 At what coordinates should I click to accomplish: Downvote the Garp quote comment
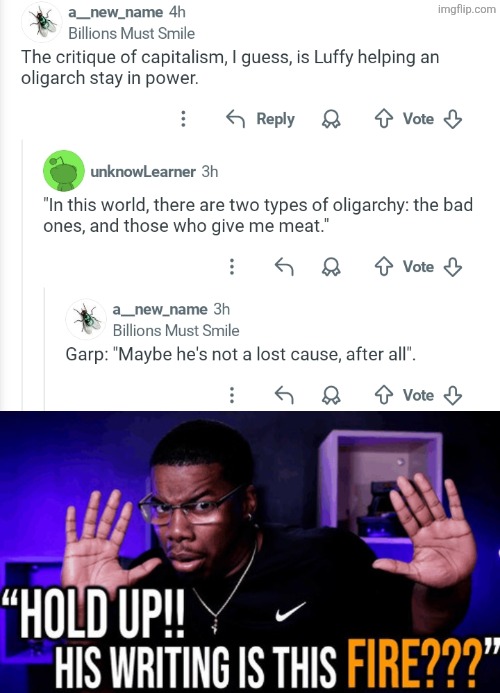[x=453, y=395]
